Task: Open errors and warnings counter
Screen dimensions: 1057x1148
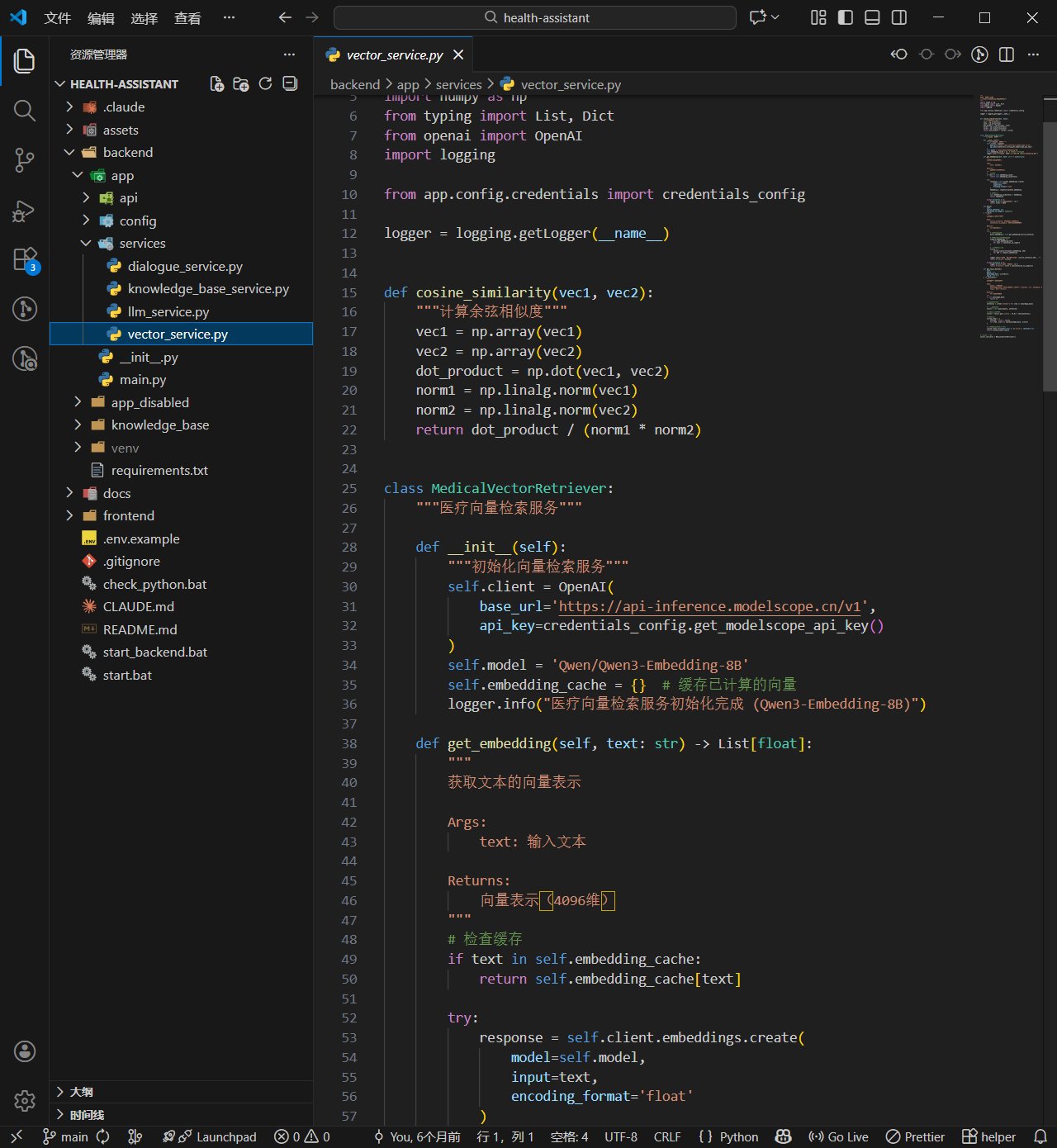Action: 302,1136
